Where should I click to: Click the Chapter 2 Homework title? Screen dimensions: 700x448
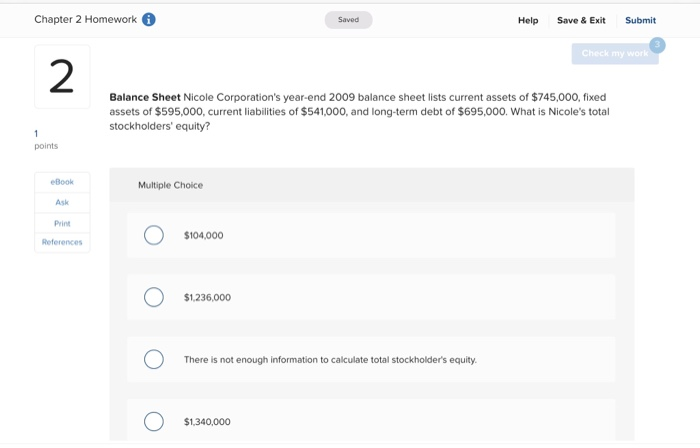click(x=85, y=20)
